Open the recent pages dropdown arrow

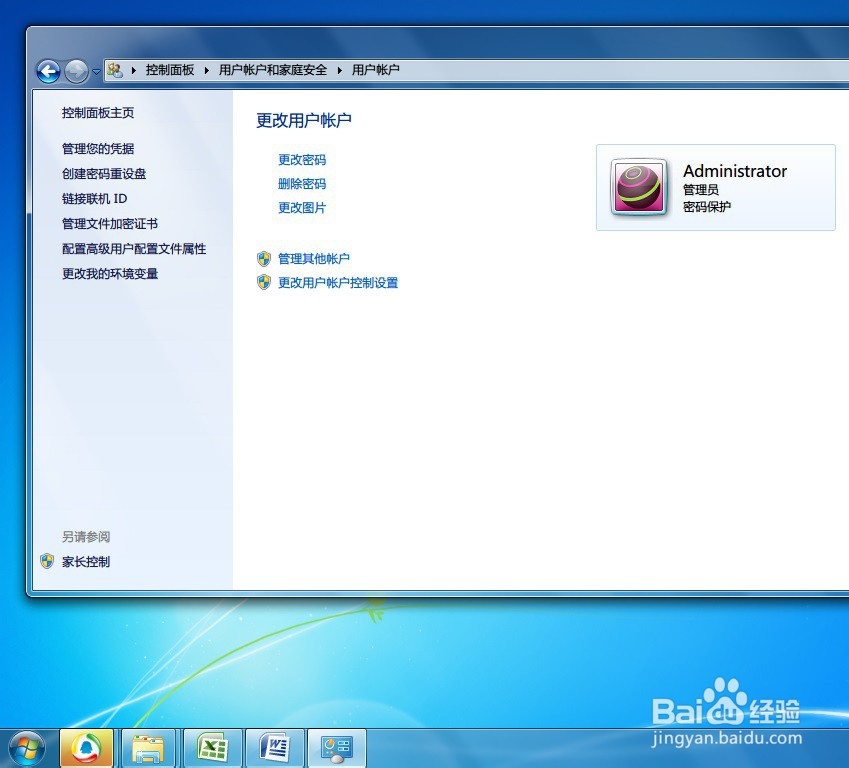click(96, 71)
